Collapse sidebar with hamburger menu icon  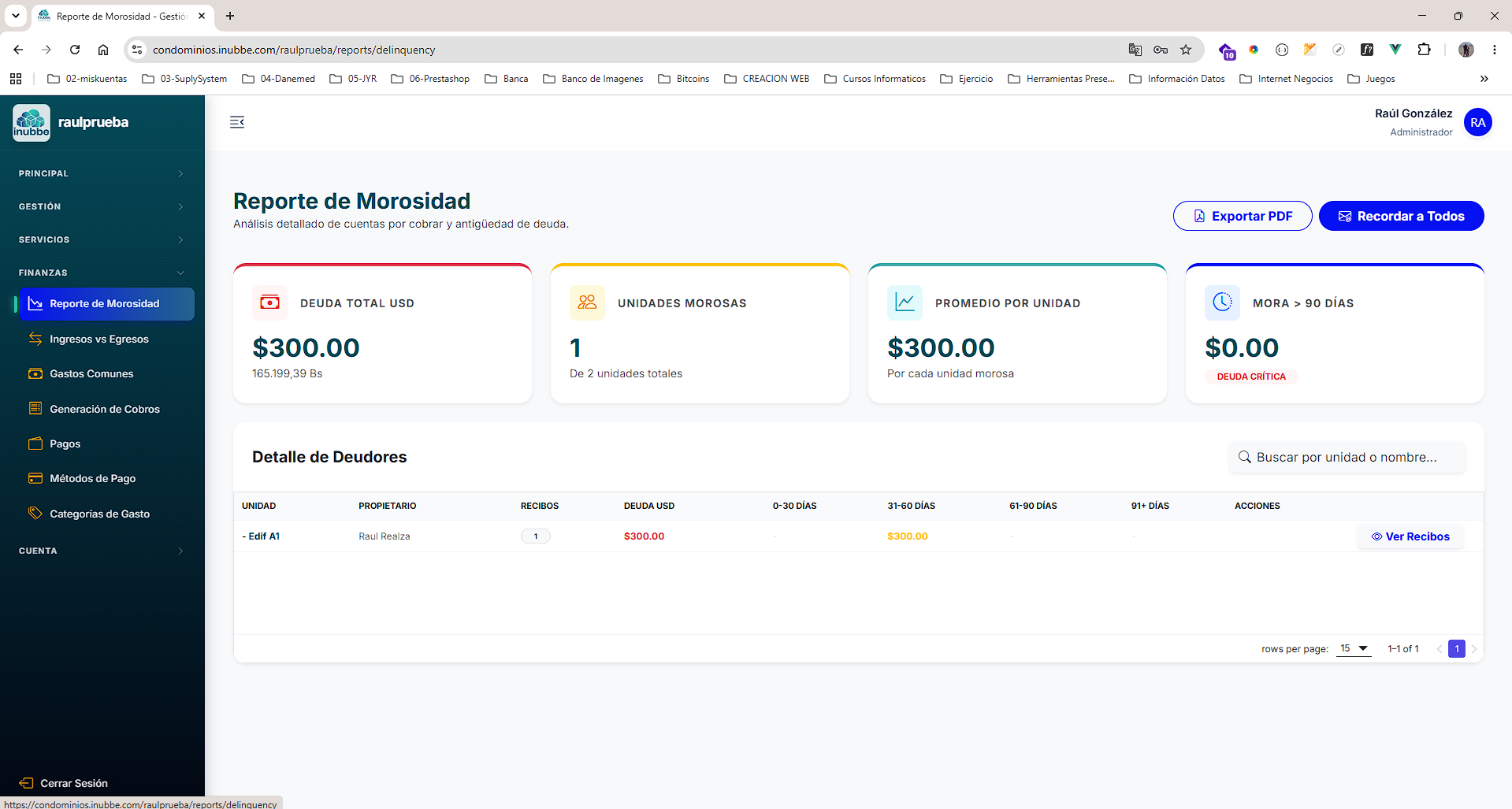237,122
